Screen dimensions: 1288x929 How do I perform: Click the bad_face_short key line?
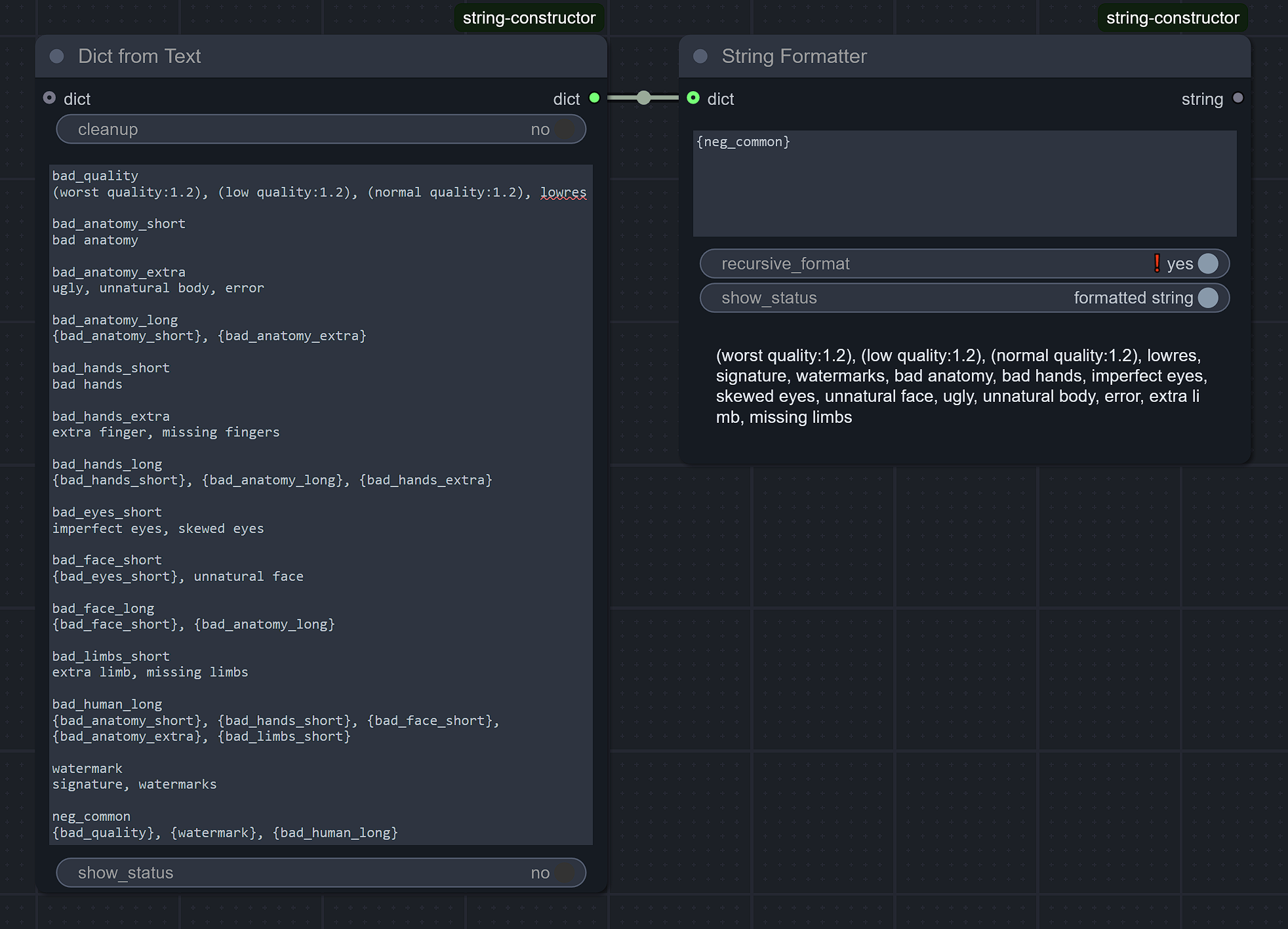pyautogui.click(x=107, y=560)
